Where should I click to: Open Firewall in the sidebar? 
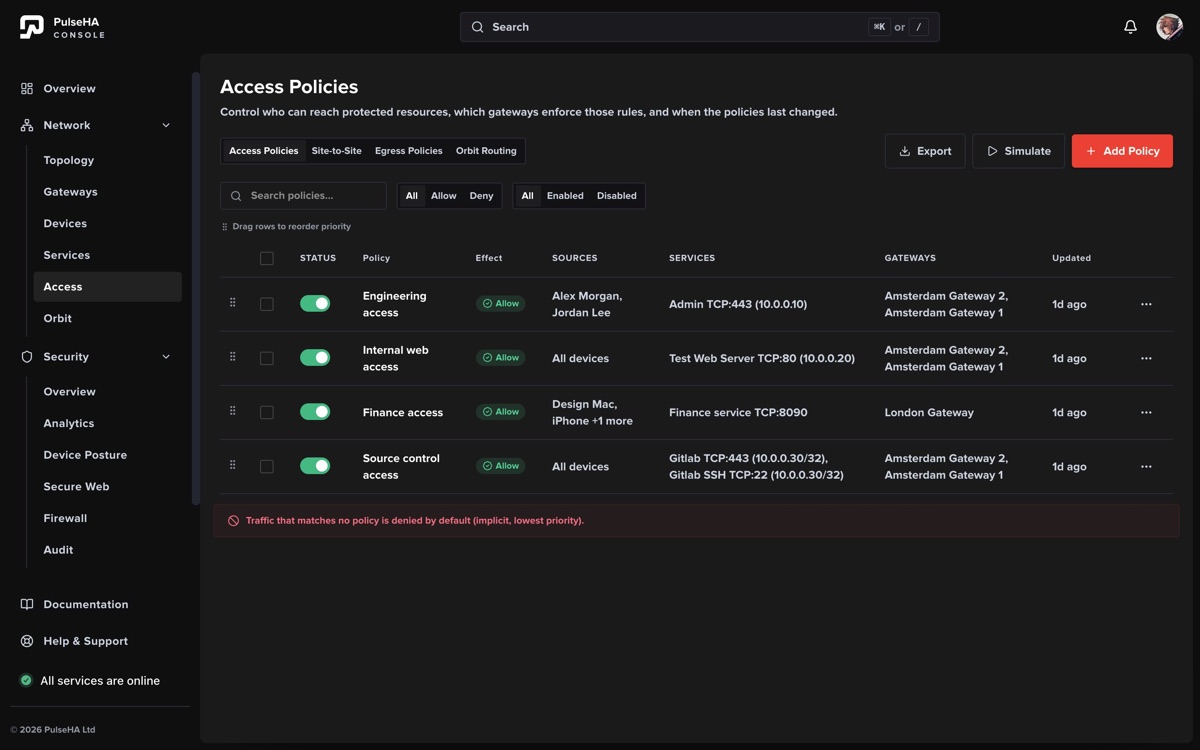pyautogui.click(x=107, y=518)
